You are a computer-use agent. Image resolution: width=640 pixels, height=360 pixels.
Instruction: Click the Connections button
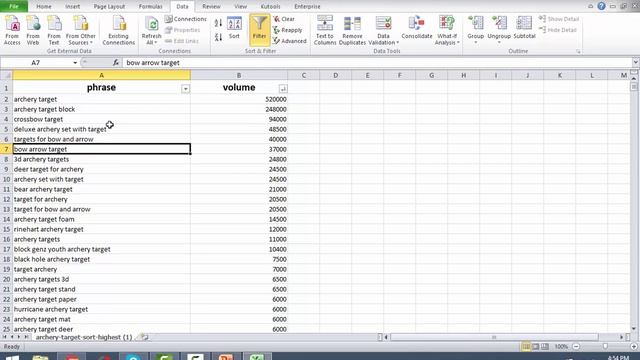point(185,19)
